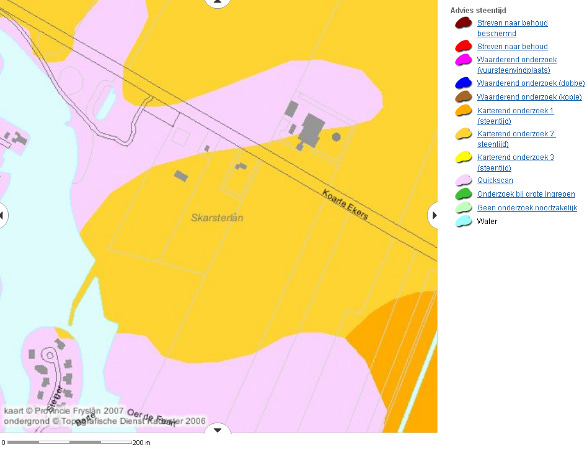Click the orange 'Karterend onderzoek 1' swatch
The height and width of the screenshot is (450, 587).
(x=463, y=110)
